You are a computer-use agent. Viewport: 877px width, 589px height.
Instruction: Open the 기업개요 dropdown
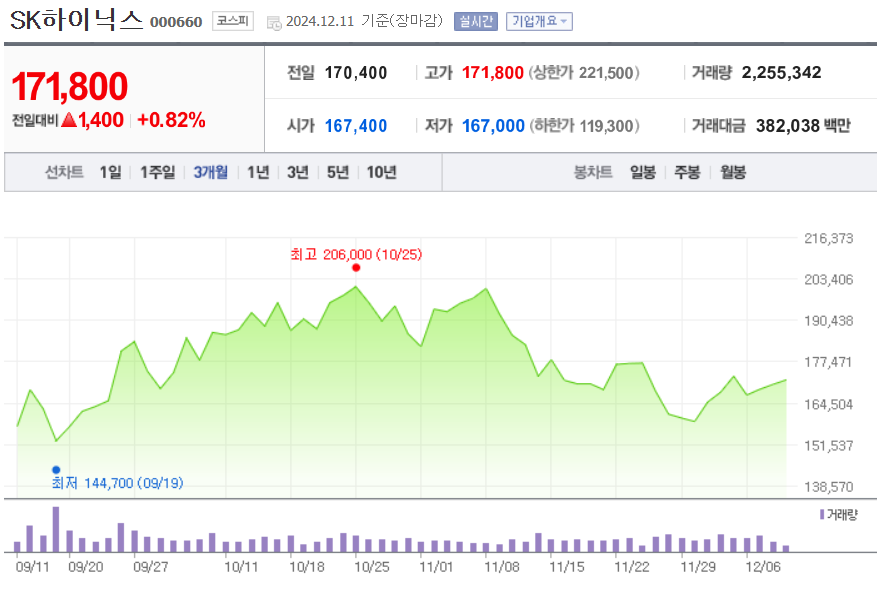tap(539, 22)
